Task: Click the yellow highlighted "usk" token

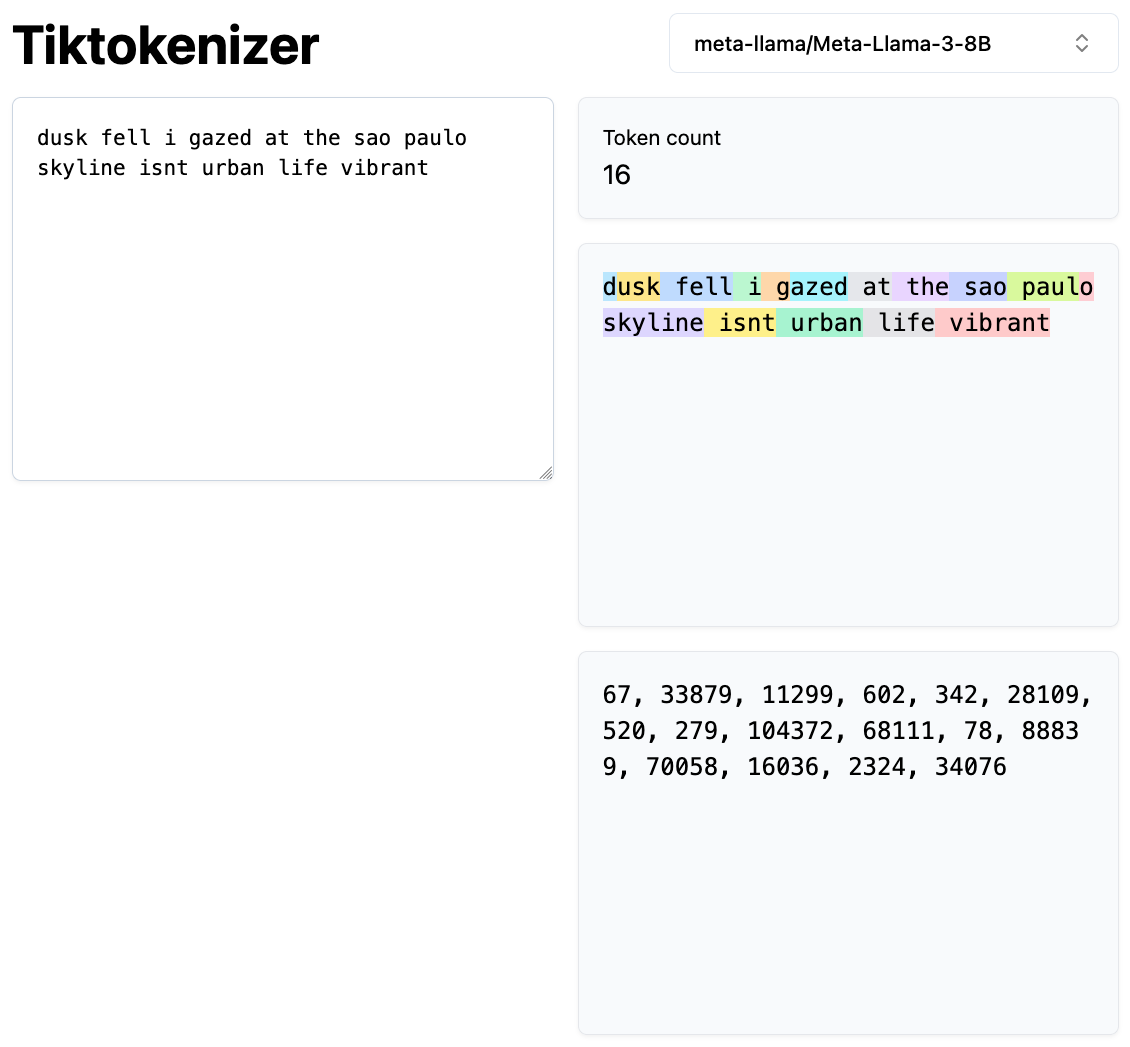Action: coord(639,287)
